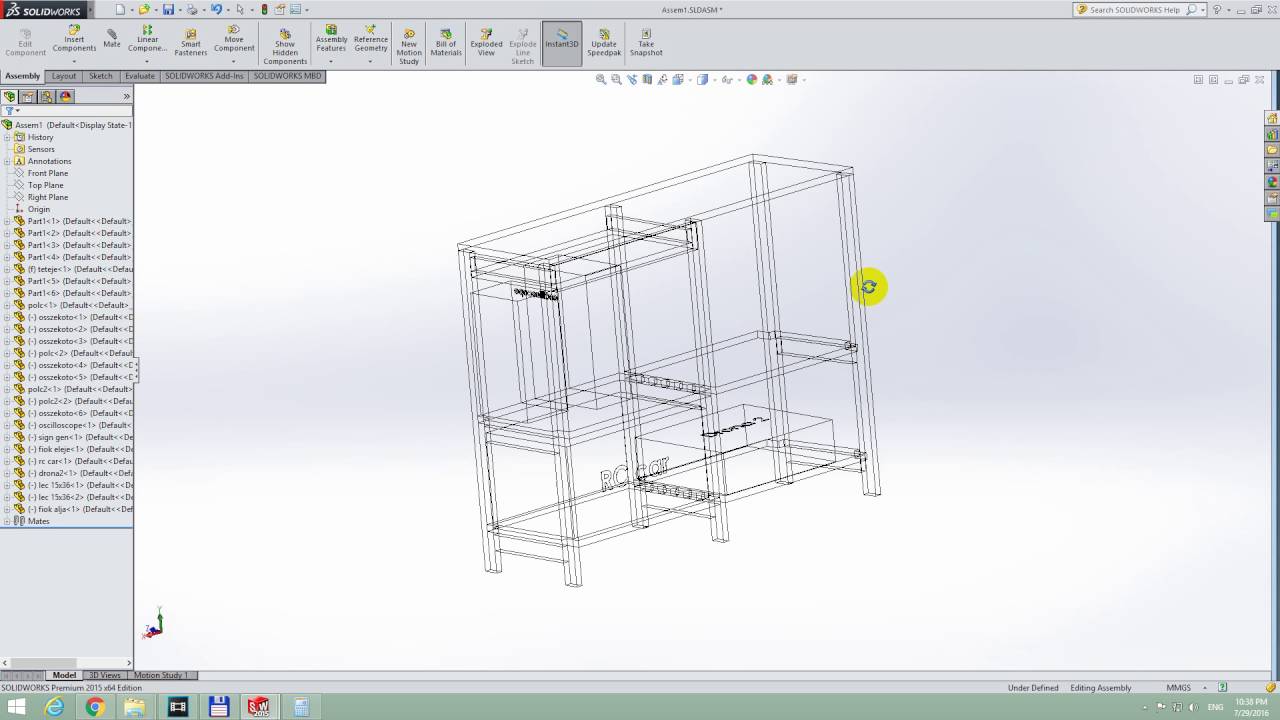Open the Insert Components dropdown arrow

click(x=74, y=62)
